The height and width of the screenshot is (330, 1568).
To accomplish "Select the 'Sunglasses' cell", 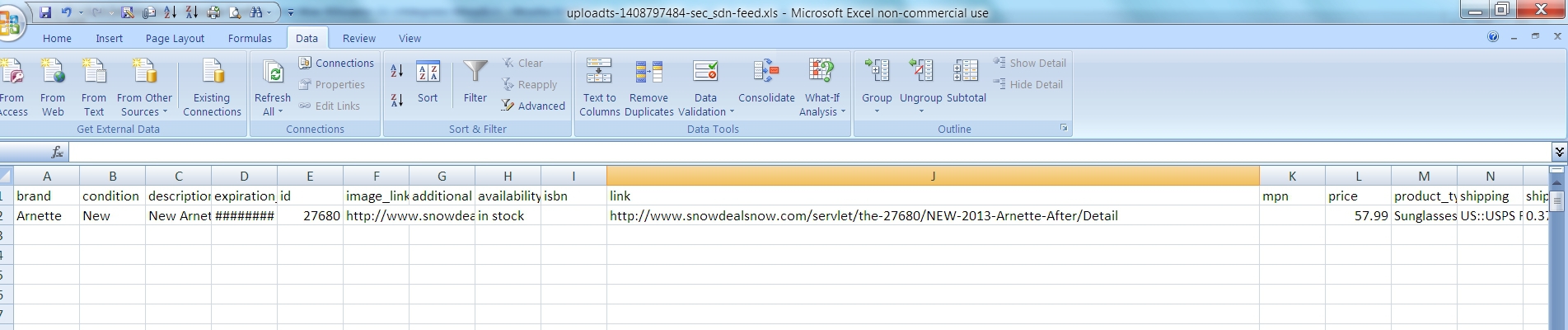I will [x=1424, y=215].
